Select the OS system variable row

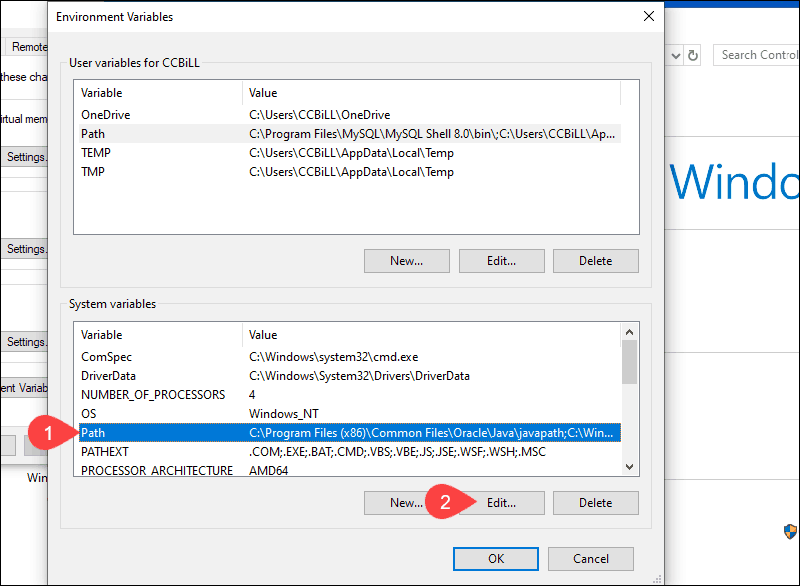(349, 414)
